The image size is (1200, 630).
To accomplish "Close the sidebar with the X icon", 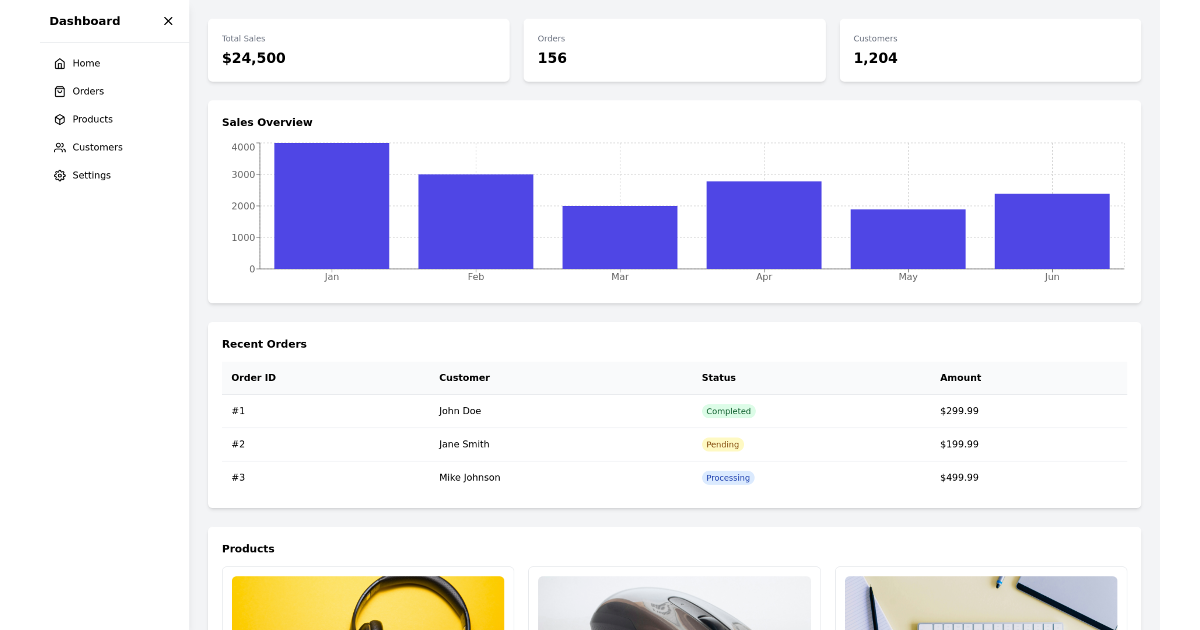I will pos(168,21).
